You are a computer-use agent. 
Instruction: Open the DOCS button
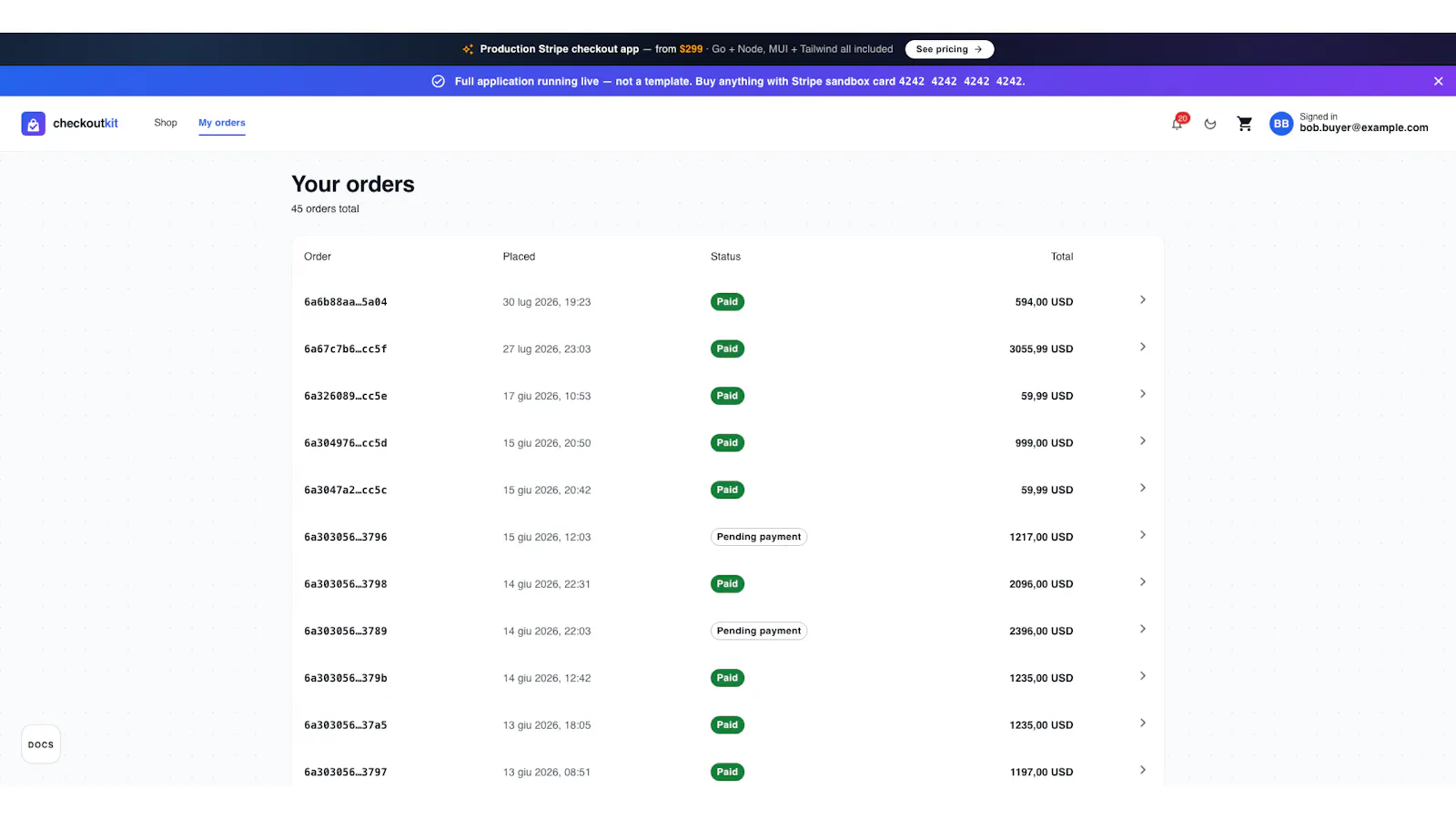click(41, 744)
